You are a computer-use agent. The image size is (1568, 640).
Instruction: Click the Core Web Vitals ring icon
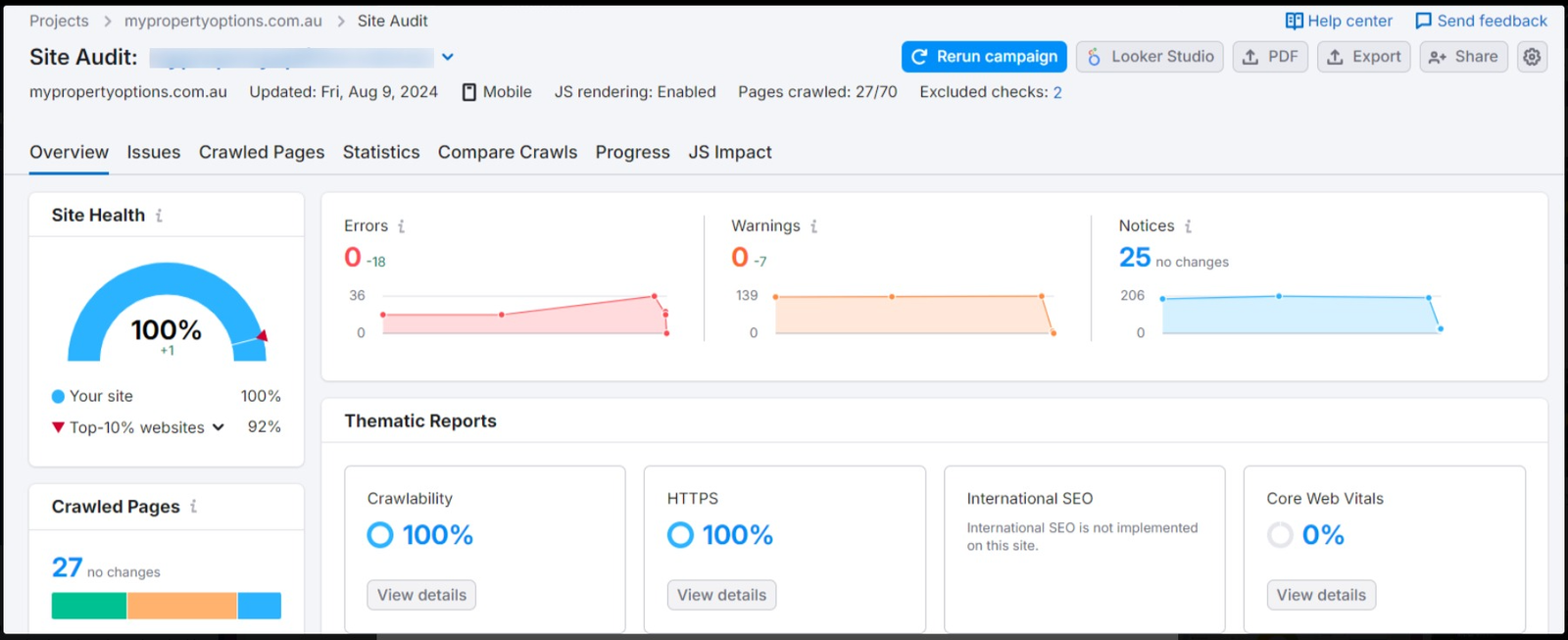pos(1280,535)
